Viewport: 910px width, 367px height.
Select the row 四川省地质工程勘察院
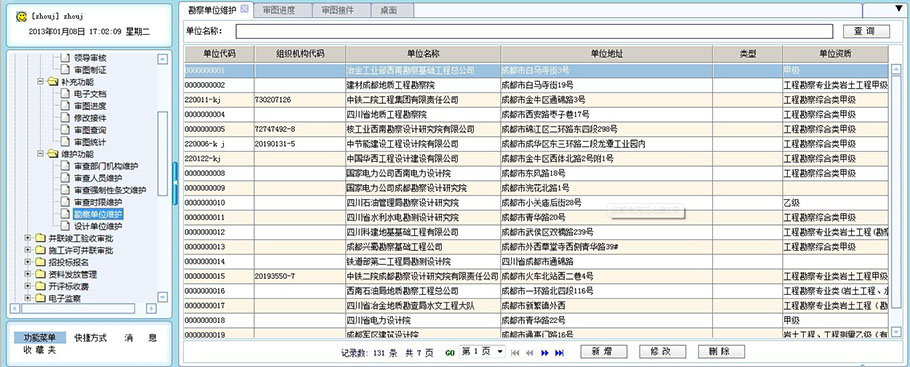537,114
